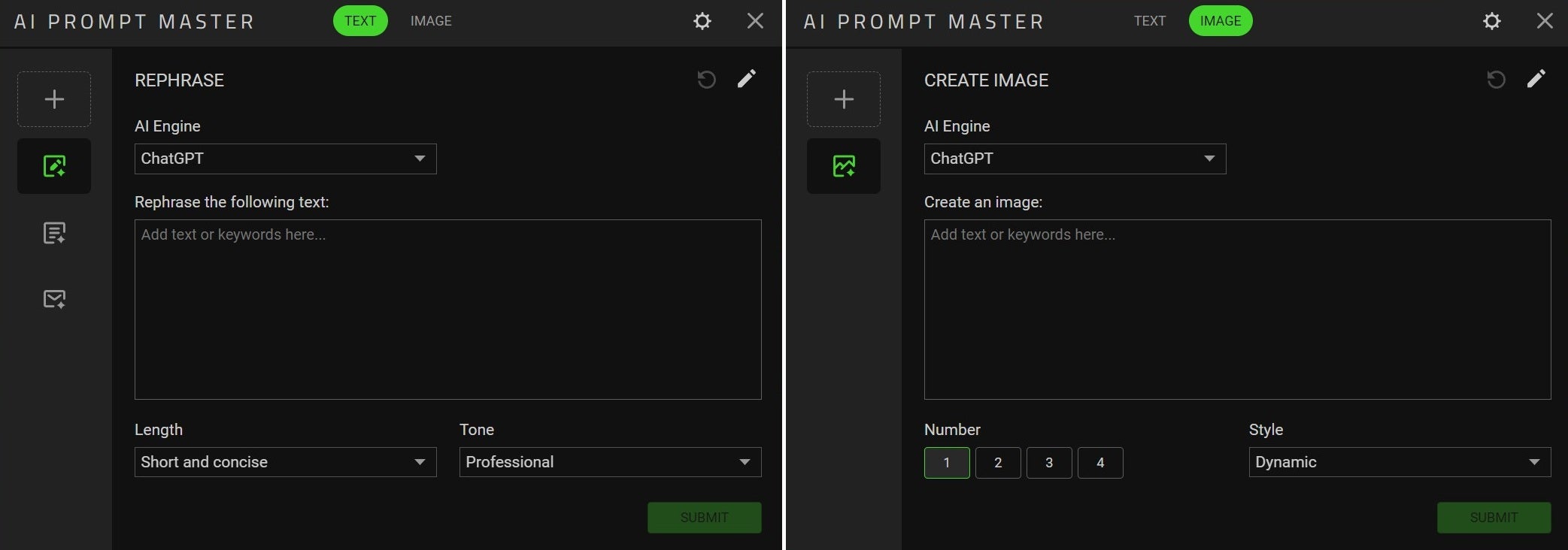Open settings gear in the Create Image window
1568x550 pixels.
1492,21
